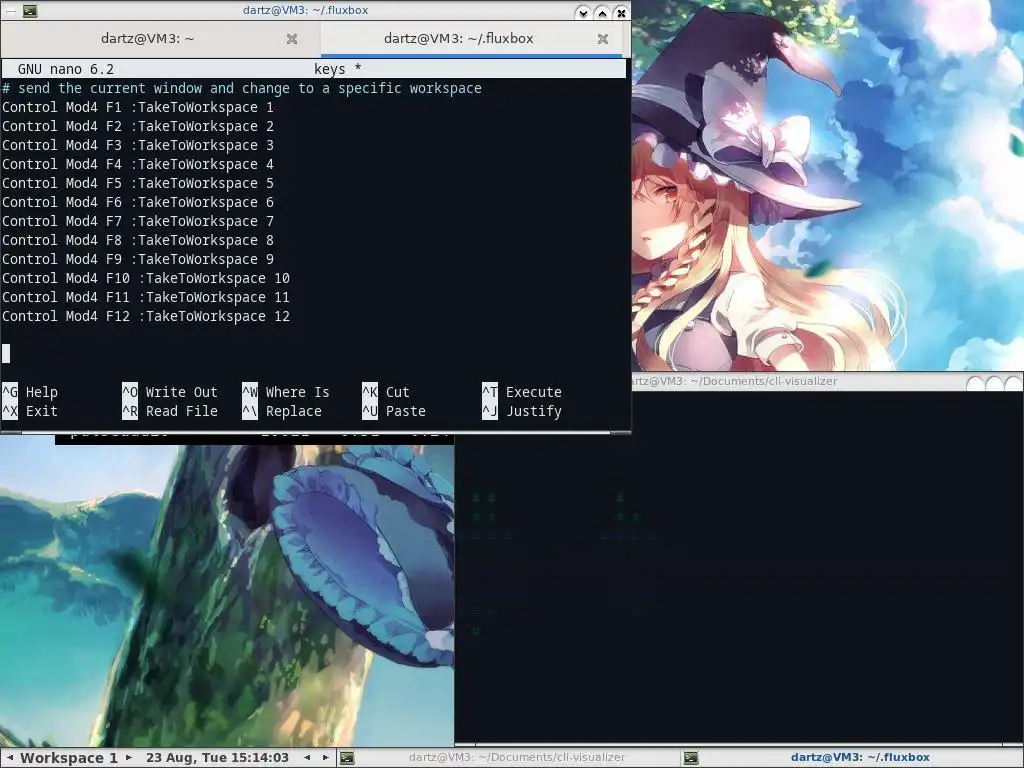This screenshot has height=768, width=1024.
Task: Place cursor on 'Control Mod4 F10 :TakeToWorkspace 10' line
Action: point(146,278)
